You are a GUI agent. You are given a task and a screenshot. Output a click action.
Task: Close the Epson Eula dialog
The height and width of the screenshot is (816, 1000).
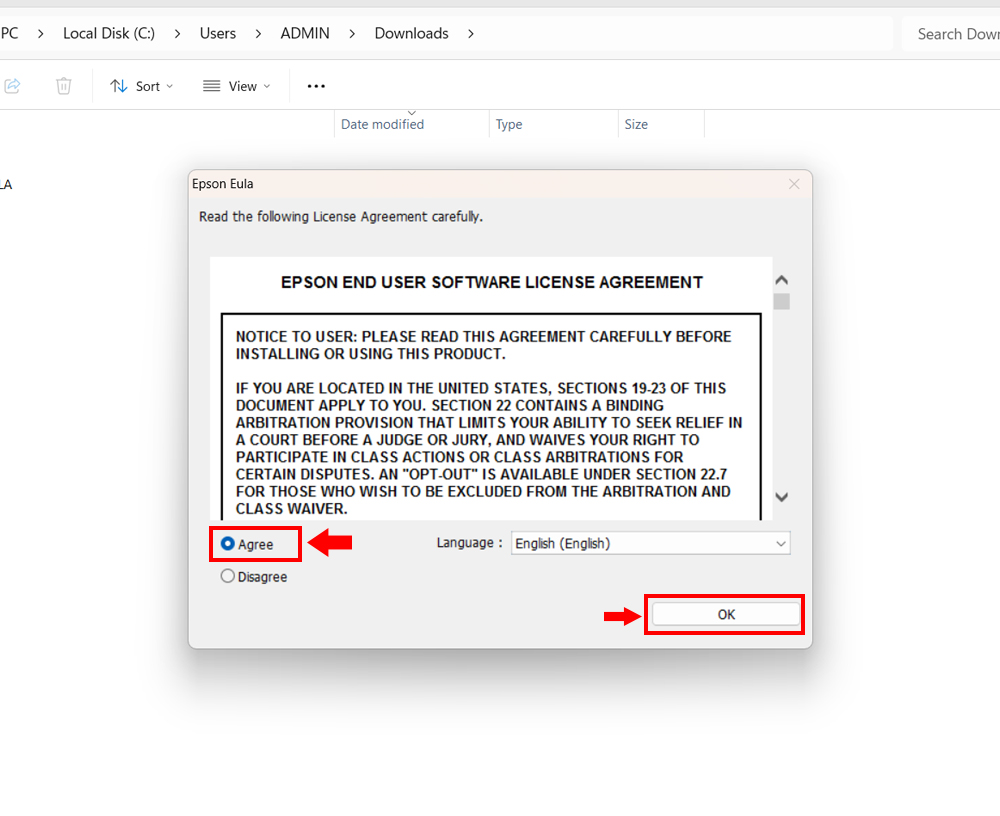click(794, 184)
